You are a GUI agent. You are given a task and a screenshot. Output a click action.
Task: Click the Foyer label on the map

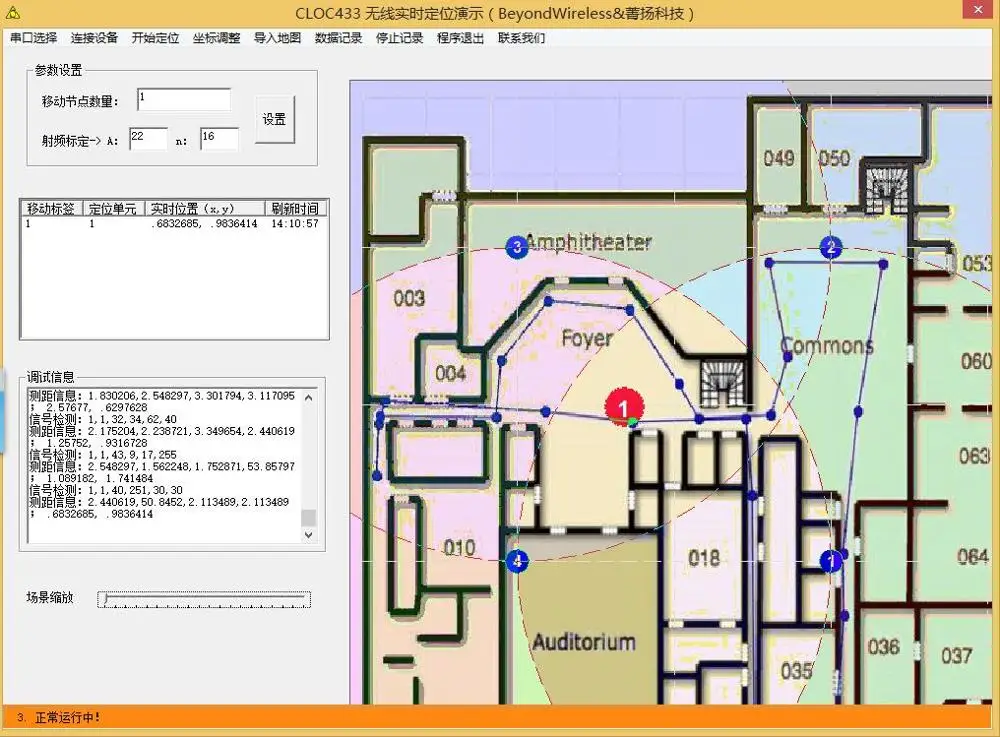click(587, 339)
